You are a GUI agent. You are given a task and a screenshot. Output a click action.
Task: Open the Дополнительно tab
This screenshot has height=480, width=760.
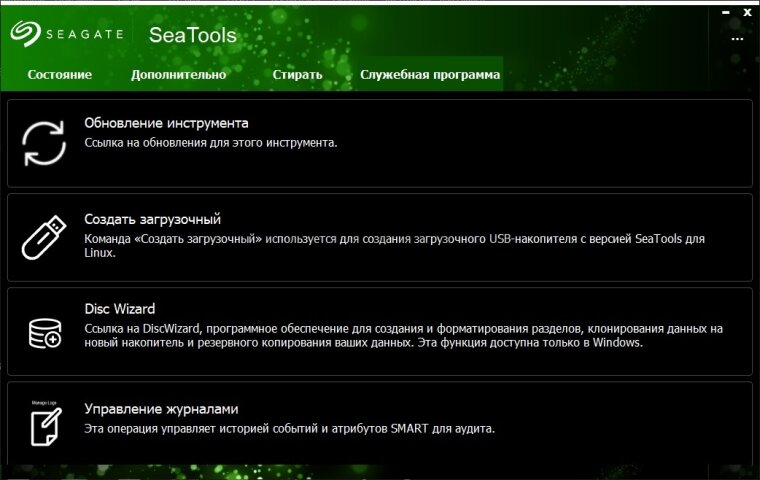[x=178, y=75]
